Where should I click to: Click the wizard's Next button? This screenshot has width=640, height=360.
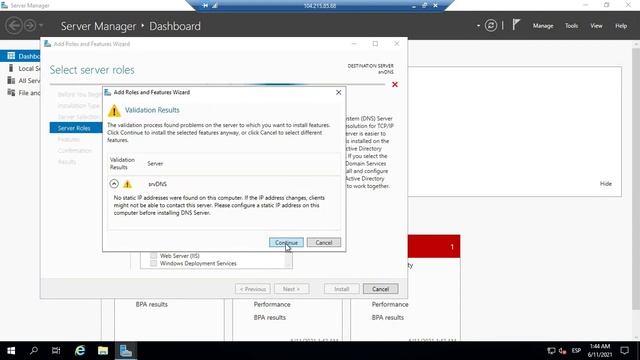coord(291,289)
